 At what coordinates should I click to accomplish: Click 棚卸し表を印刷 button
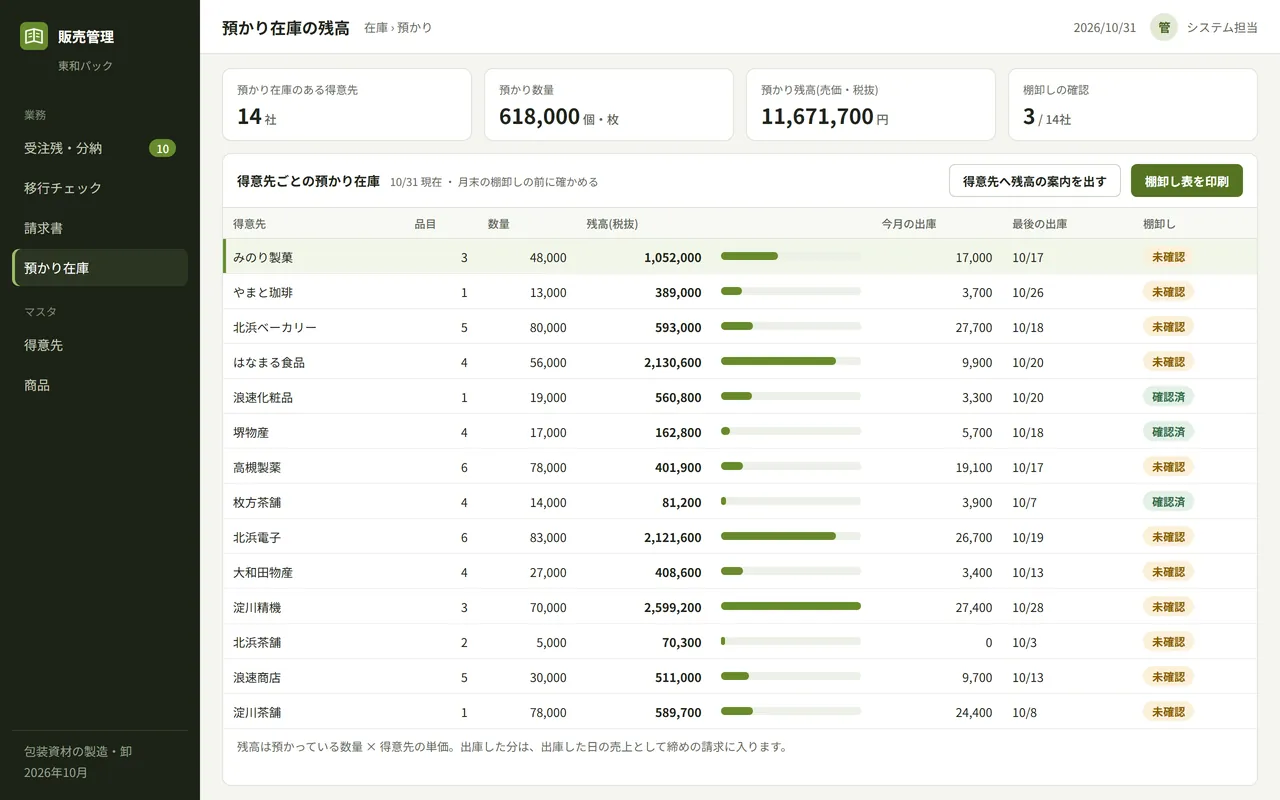pos(1187,181)
